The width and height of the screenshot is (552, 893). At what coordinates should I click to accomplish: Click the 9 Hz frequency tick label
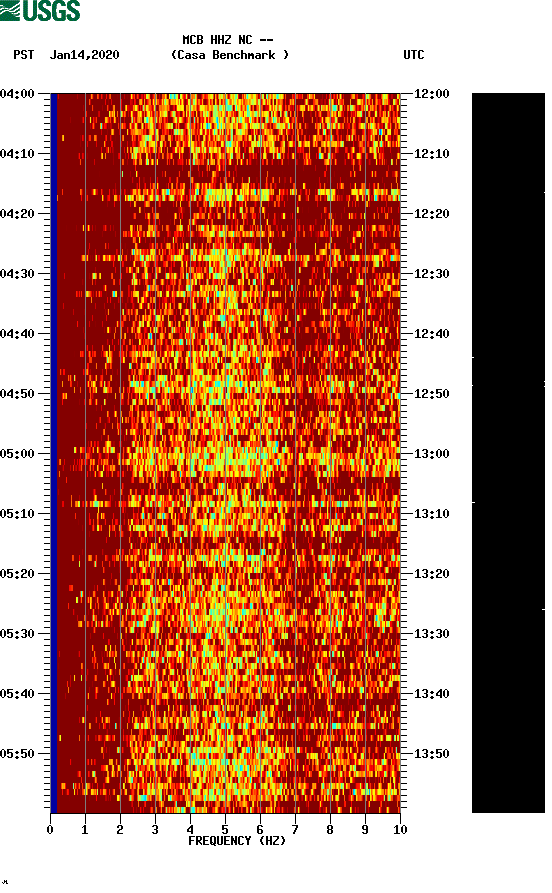[x=365, y=830]
